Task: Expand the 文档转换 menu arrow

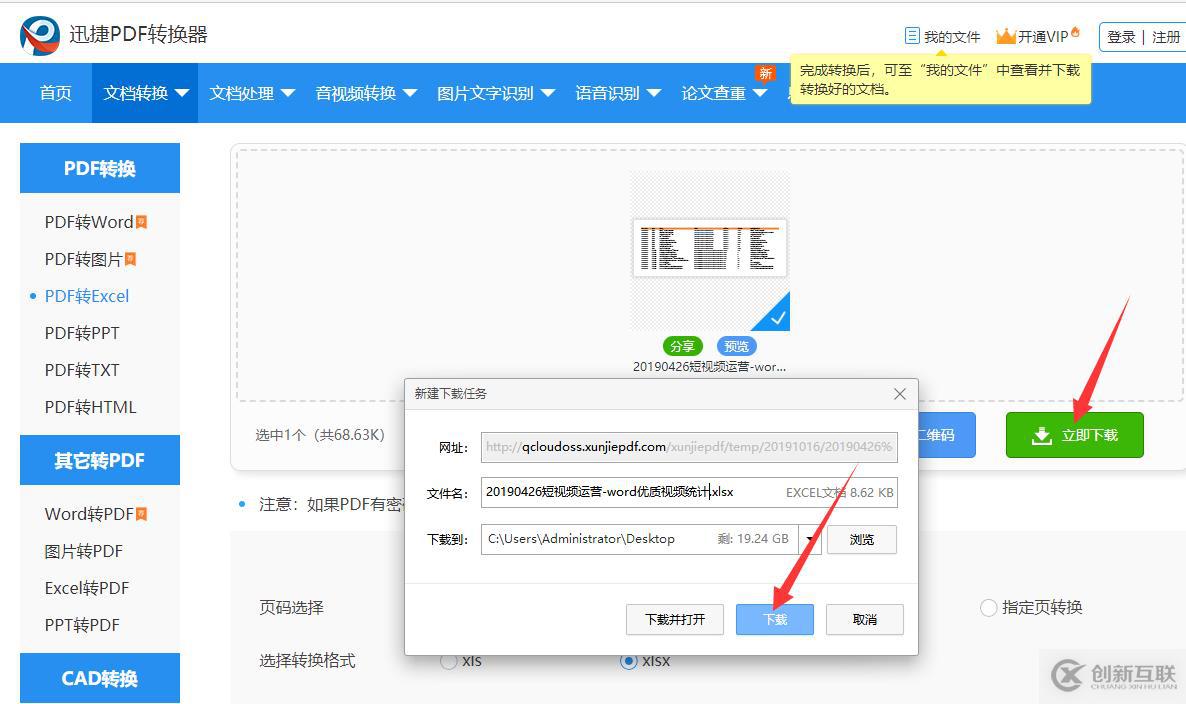Action: 182,93
